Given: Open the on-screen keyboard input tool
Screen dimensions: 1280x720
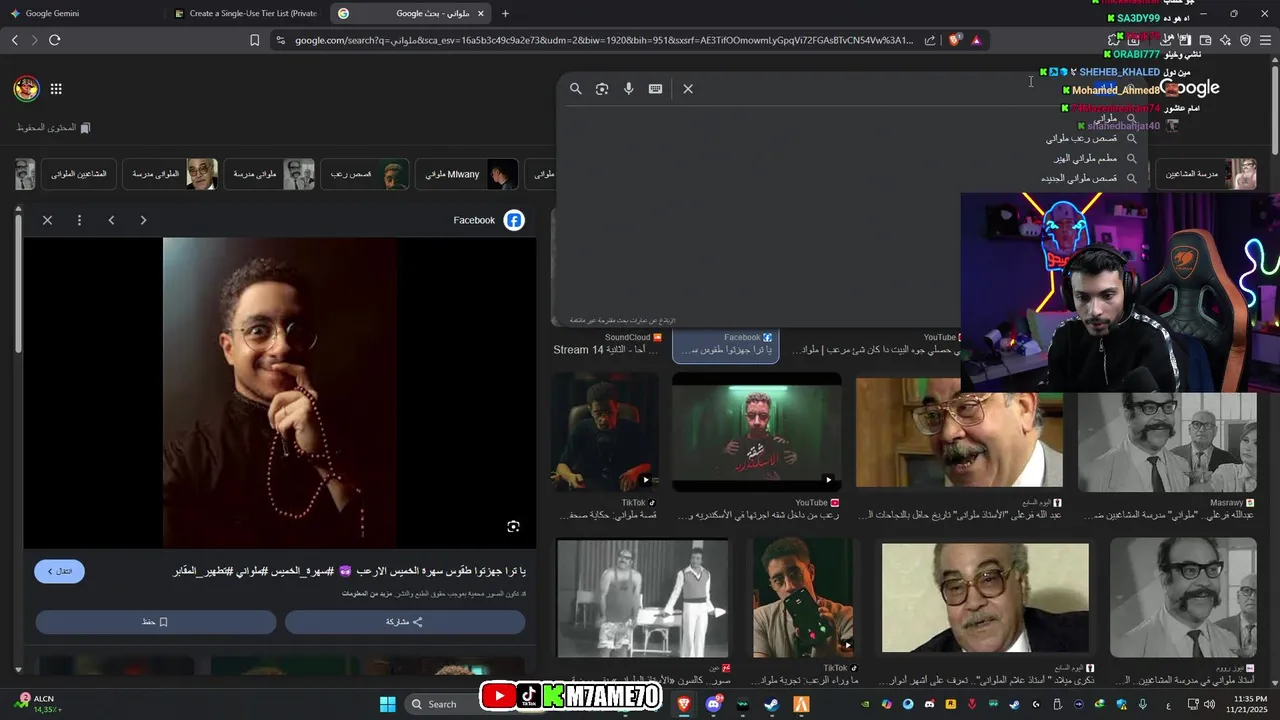Looking at the screenshot, I should click(655, 89).
